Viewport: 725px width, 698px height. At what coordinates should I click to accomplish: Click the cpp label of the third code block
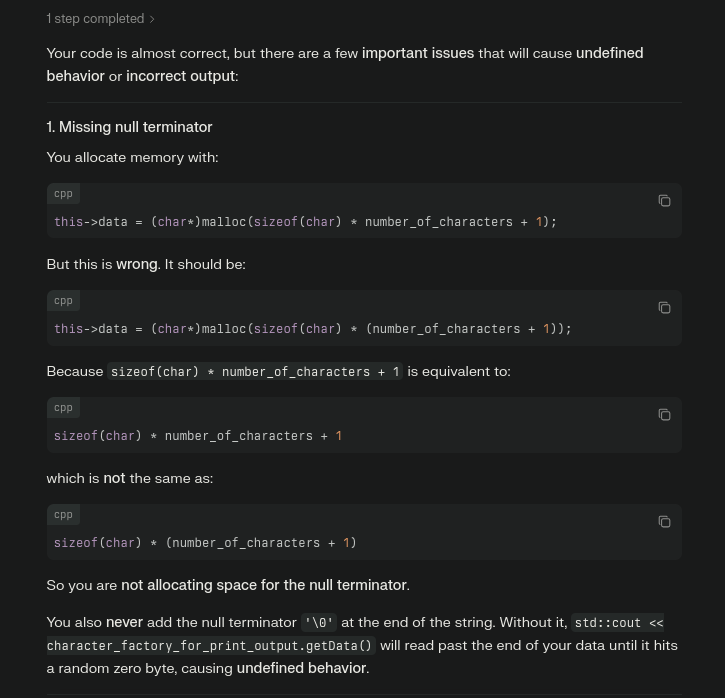63,407
